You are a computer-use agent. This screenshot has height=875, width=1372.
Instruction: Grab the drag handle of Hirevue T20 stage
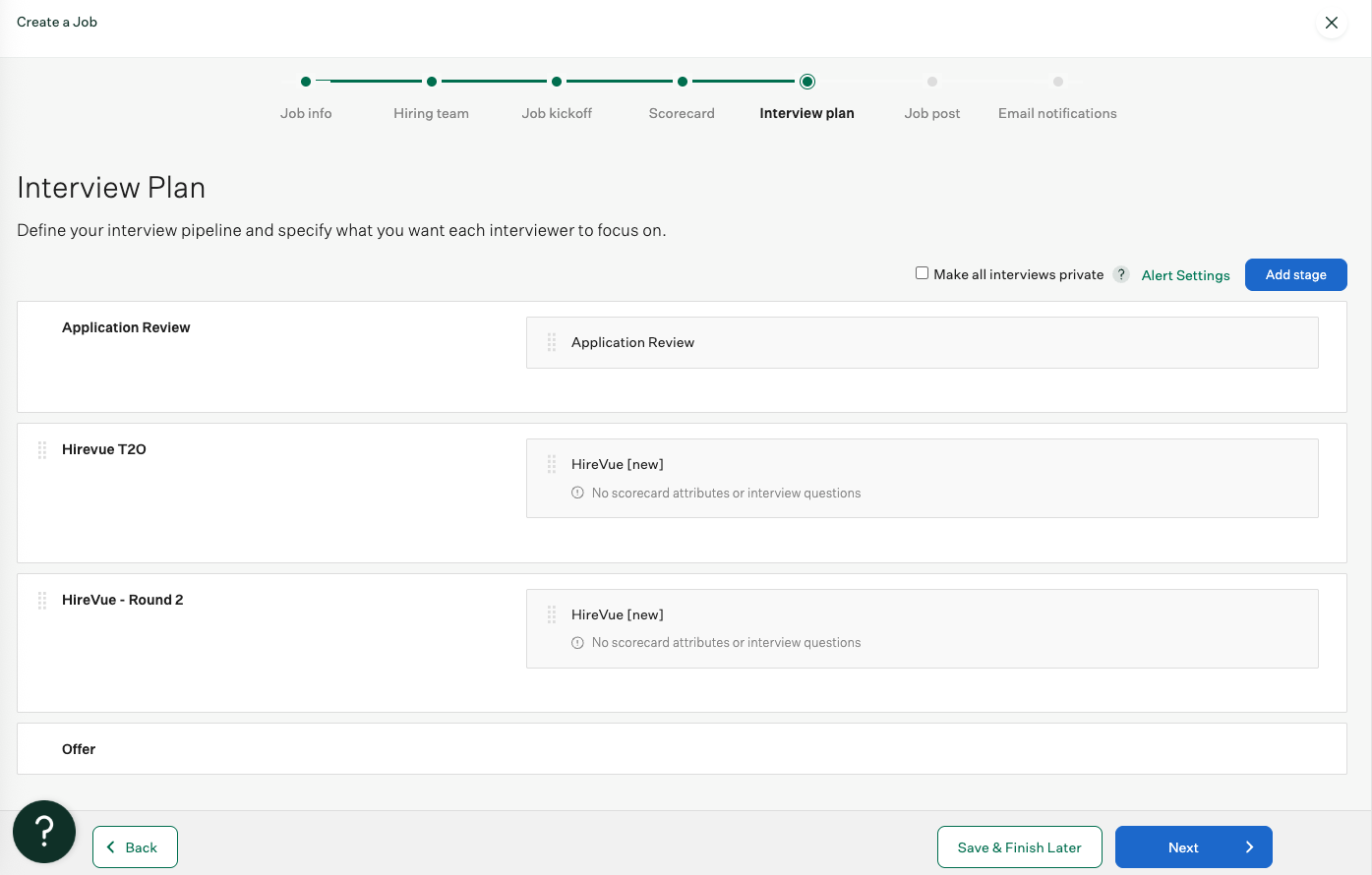tap(42, 450)
